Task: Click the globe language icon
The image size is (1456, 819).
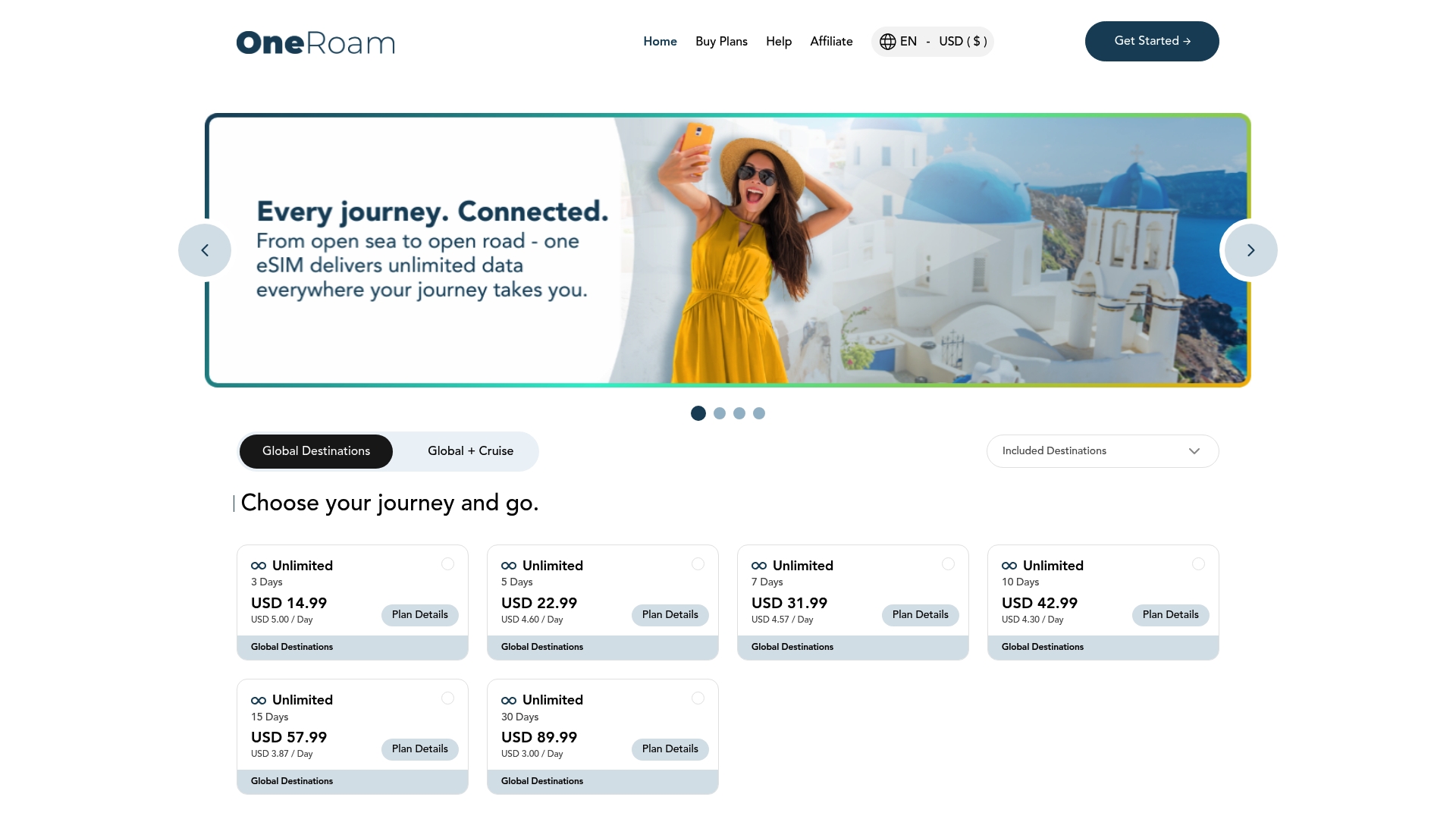Action: click(x=888, y=42)
